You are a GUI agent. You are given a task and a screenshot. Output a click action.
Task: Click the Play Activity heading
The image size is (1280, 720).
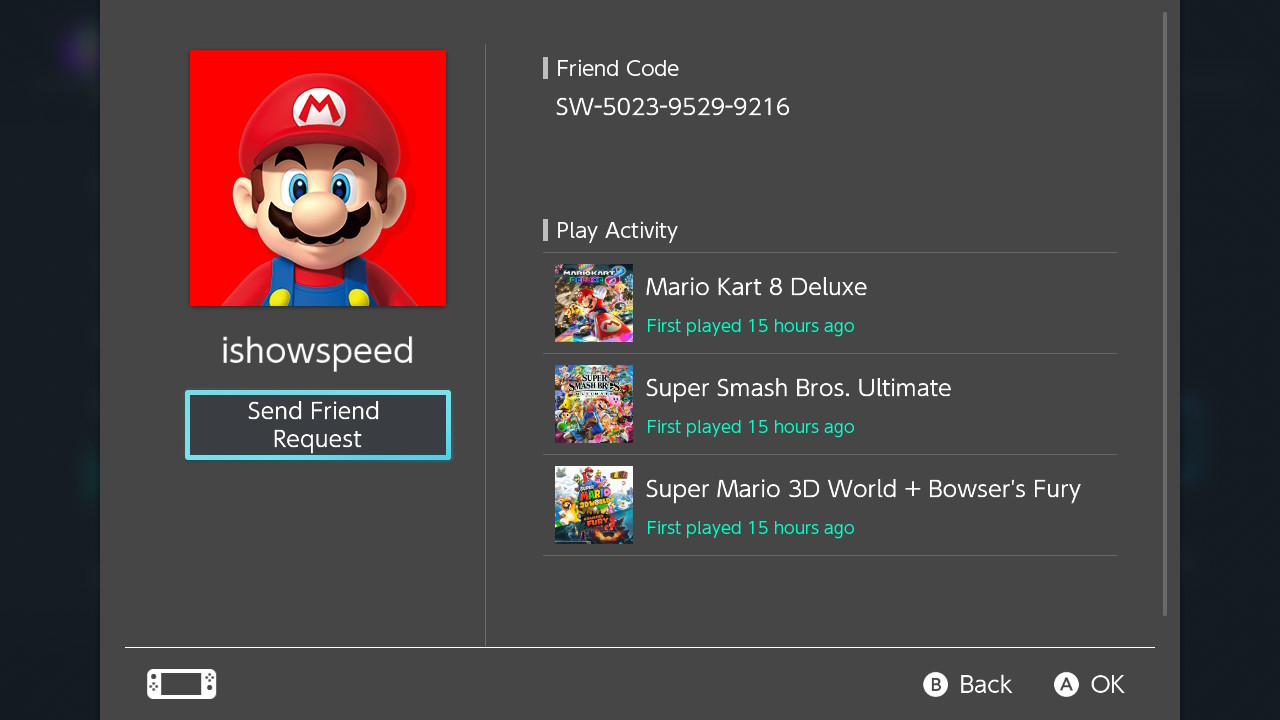click(616, 230)
